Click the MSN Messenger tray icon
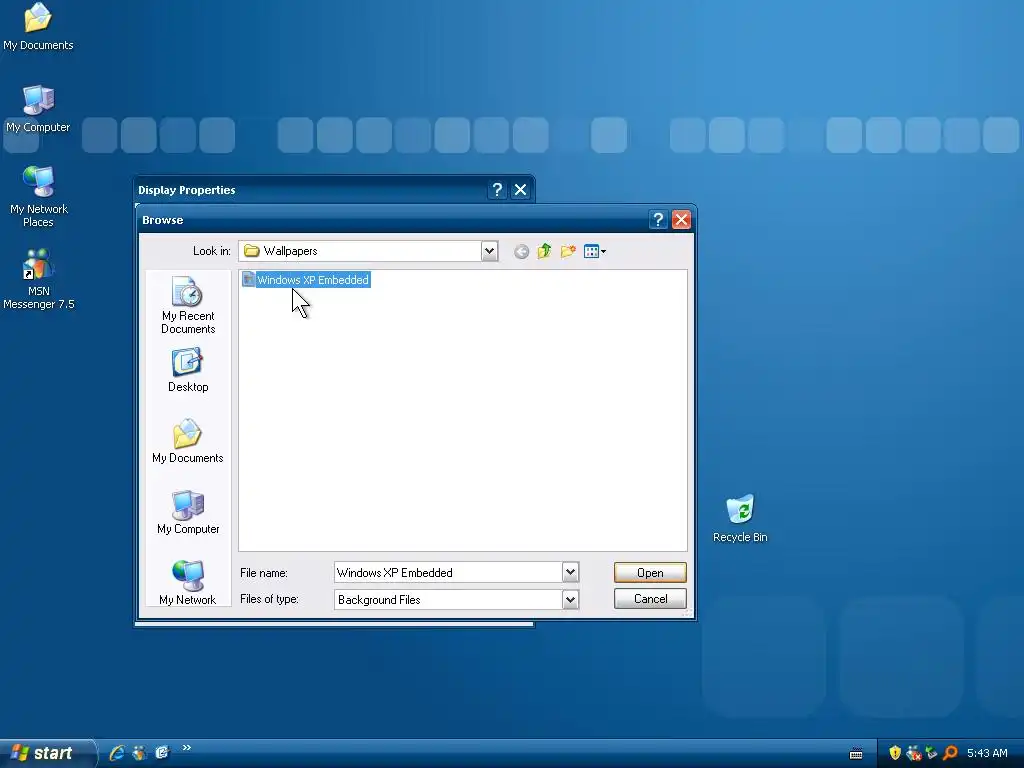 click(x=914, y=753)
